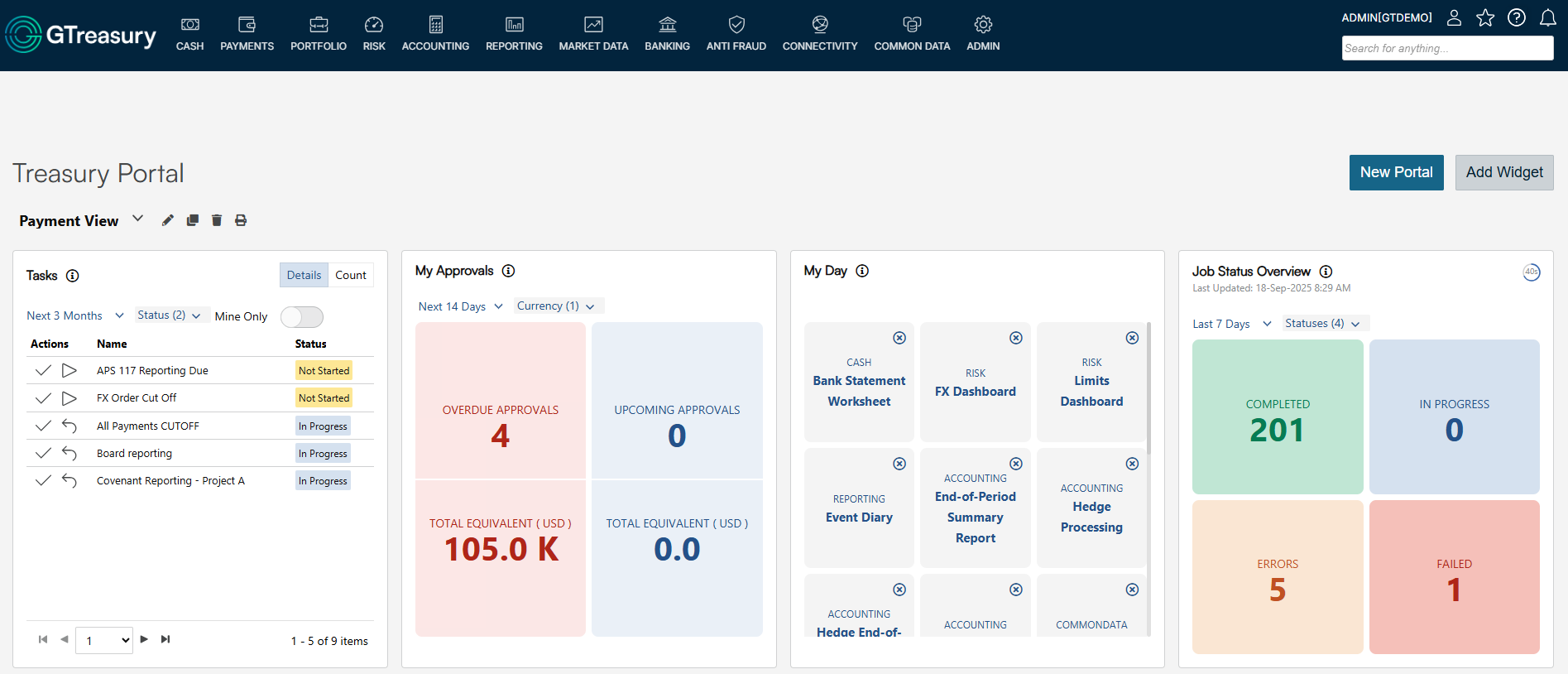Screen dimensions: 1568x674
Task: Expand the Last 7 Days dropdown
Action: (1232, 324)
